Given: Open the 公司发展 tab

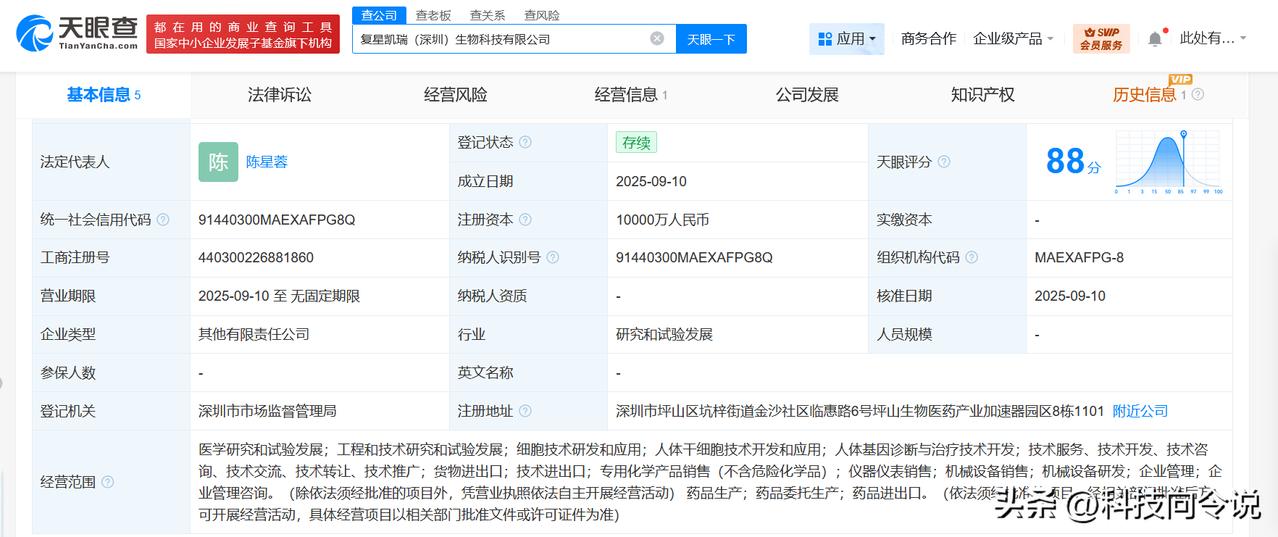Looking at the screenshot, I should pos(807,95).
